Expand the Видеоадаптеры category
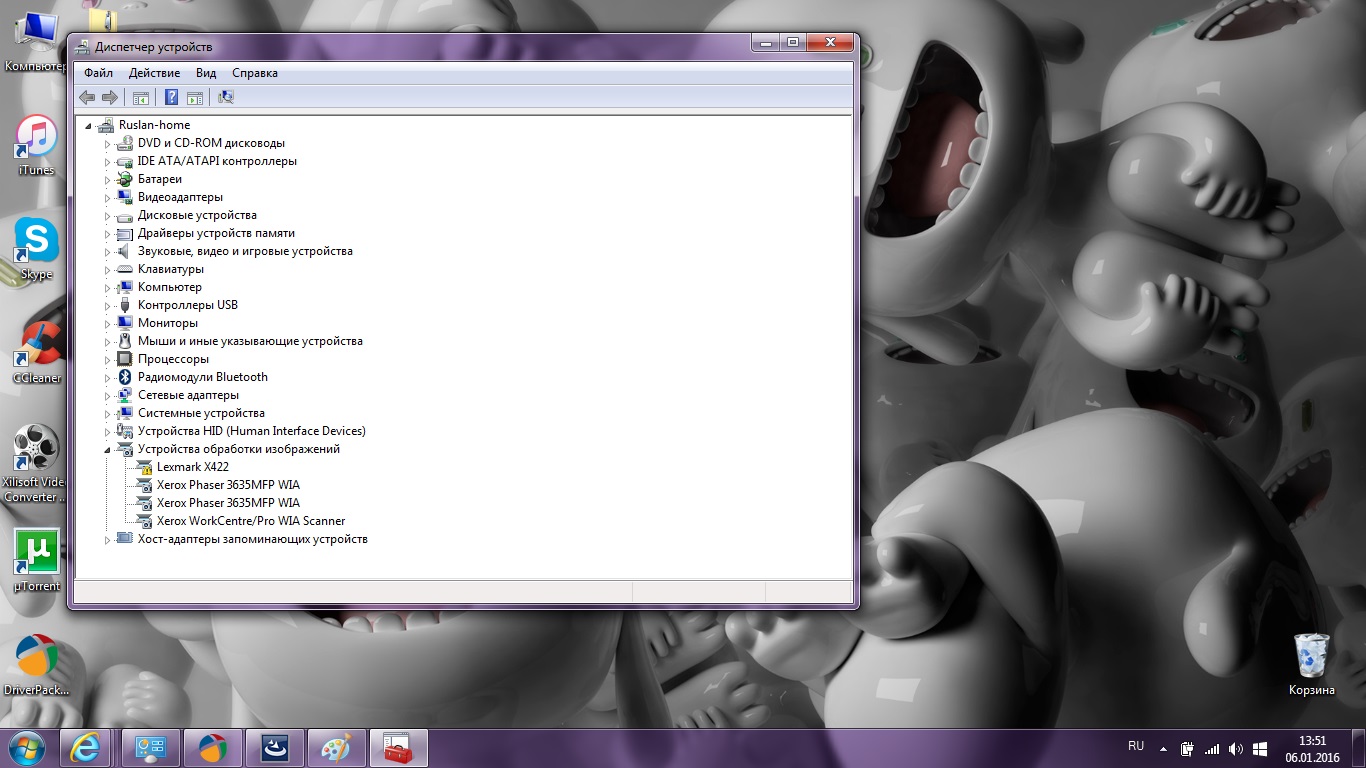This screenshot has width=1366, height=768. (x=108, y=198)
